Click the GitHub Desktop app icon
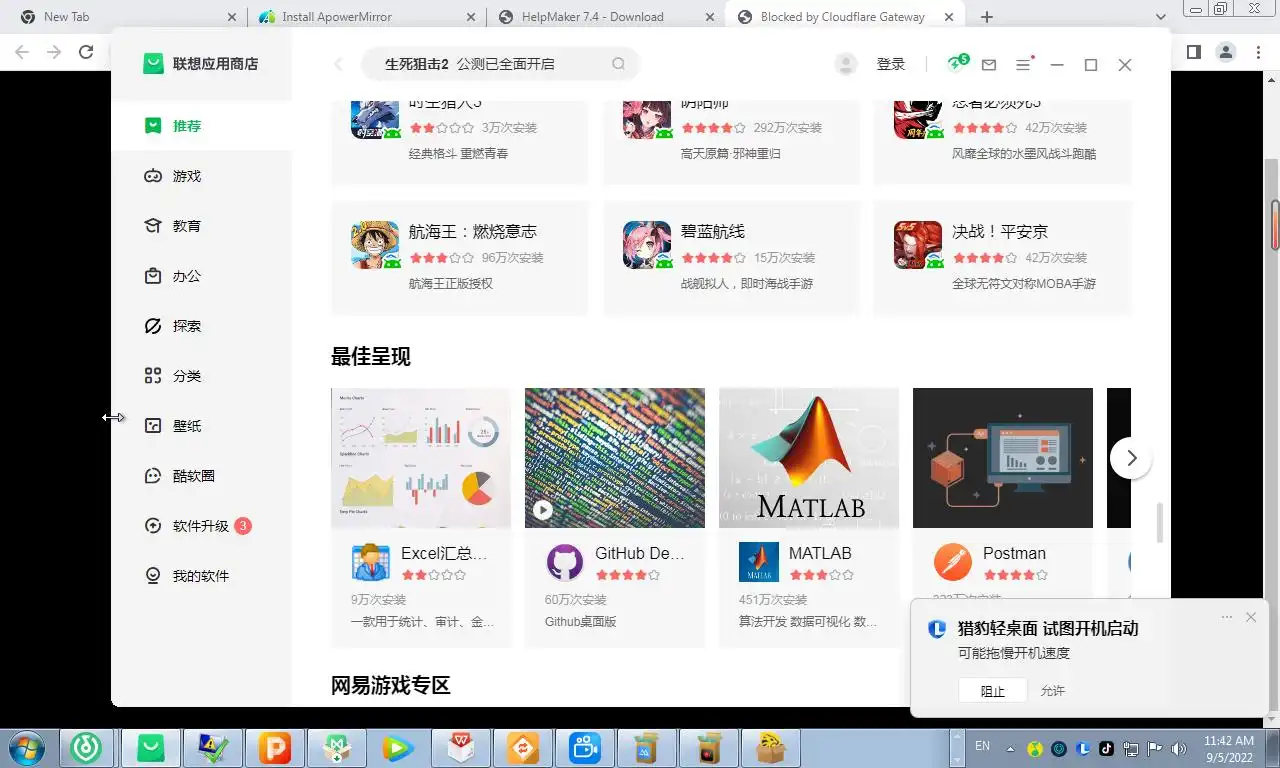Viewport: 1280px width, 768px height. (x=565, y=562)
